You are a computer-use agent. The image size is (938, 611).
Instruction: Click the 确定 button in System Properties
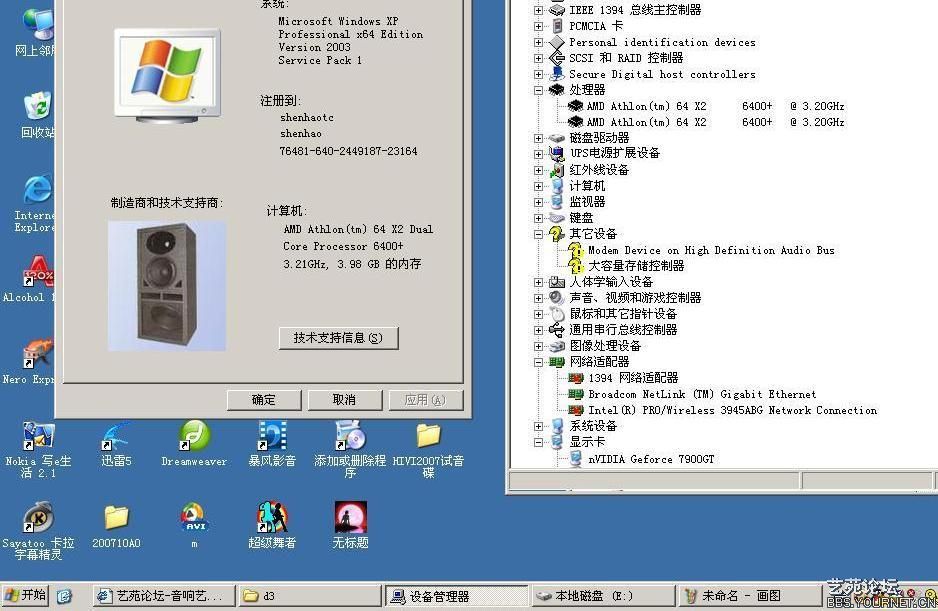pos(264,400)
